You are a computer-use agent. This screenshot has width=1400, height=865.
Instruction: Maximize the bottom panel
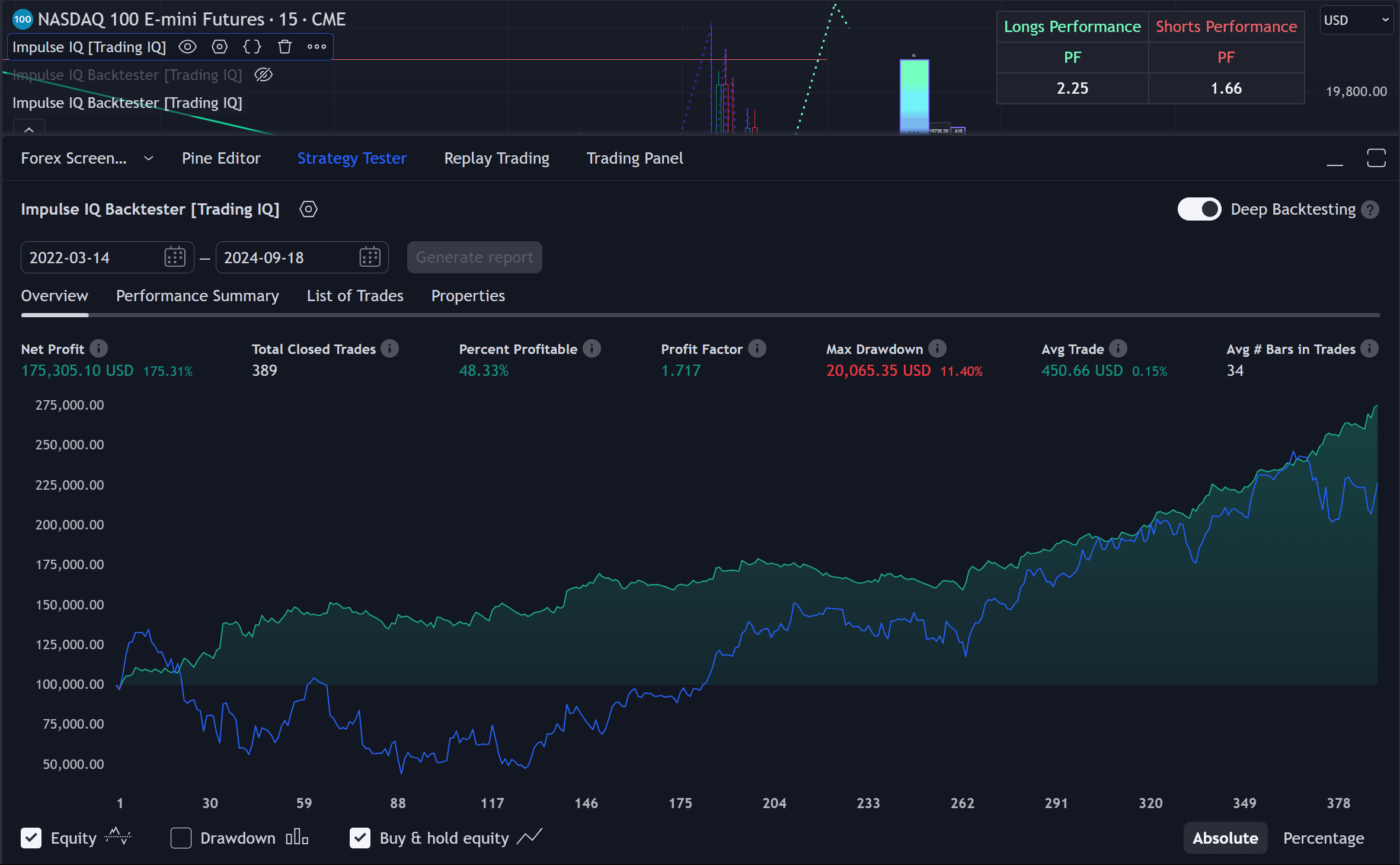coord(1376,158)
